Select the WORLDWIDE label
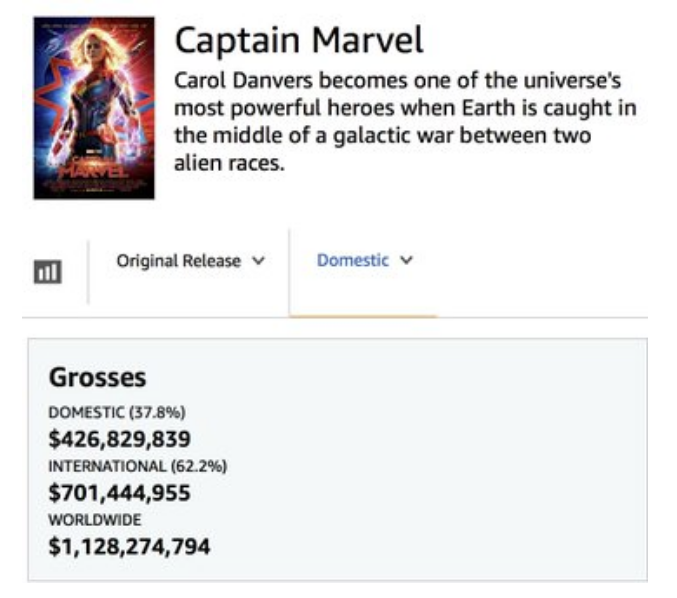 click(x=95, y=519)
